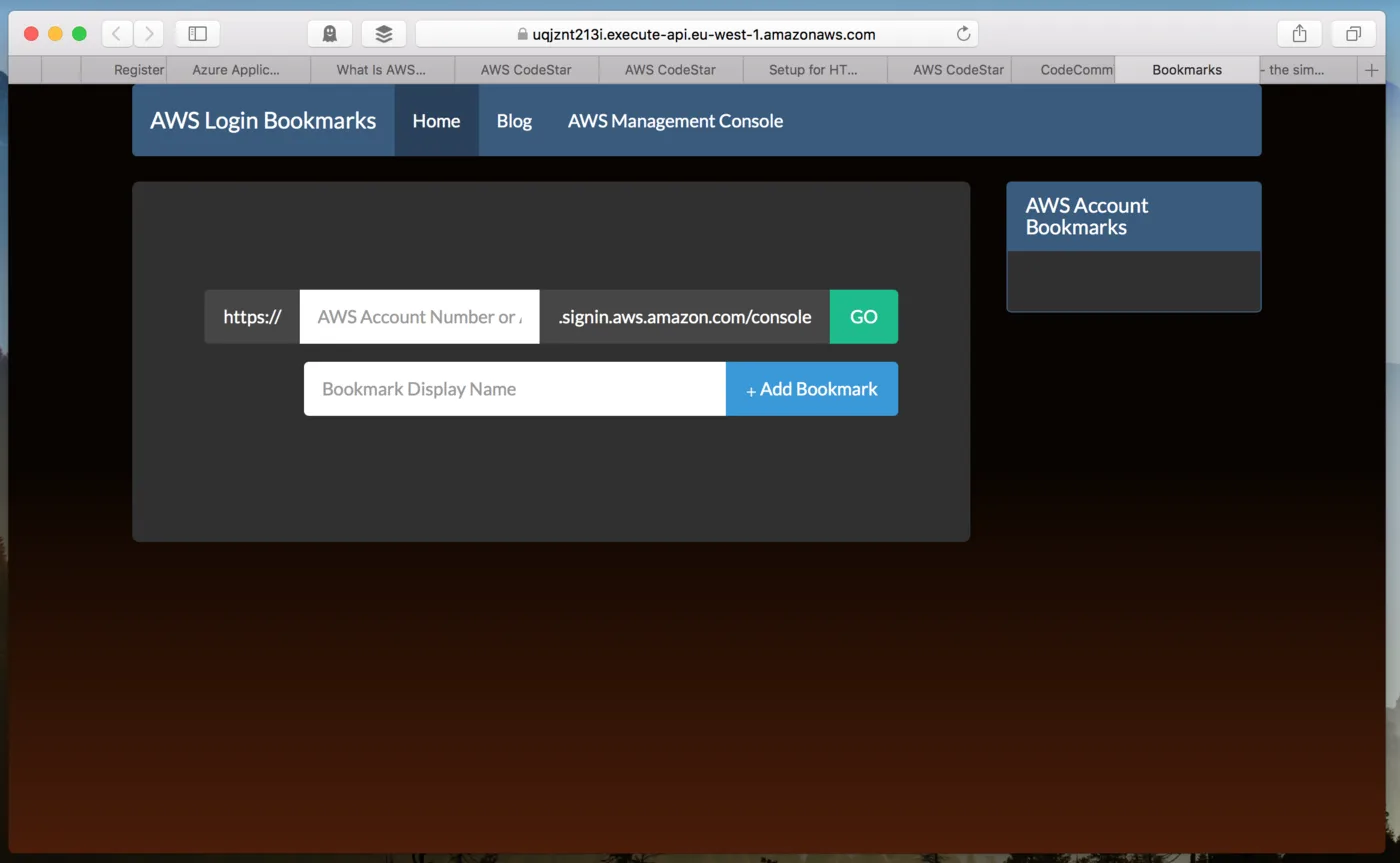This screenshot has width=1400, height=863.
Task: Click the stacked layers extension icon
Action: pos(384,34)
